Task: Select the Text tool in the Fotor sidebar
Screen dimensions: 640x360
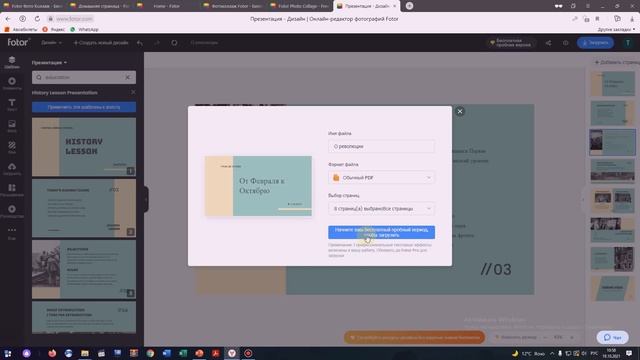Action: pos(12,104)
